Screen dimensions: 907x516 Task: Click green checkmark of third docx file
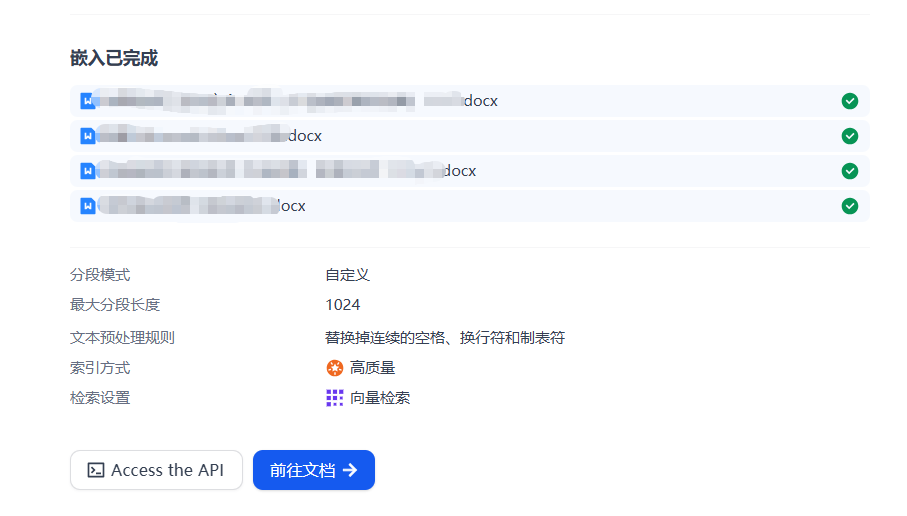click(x=850, y=171)
